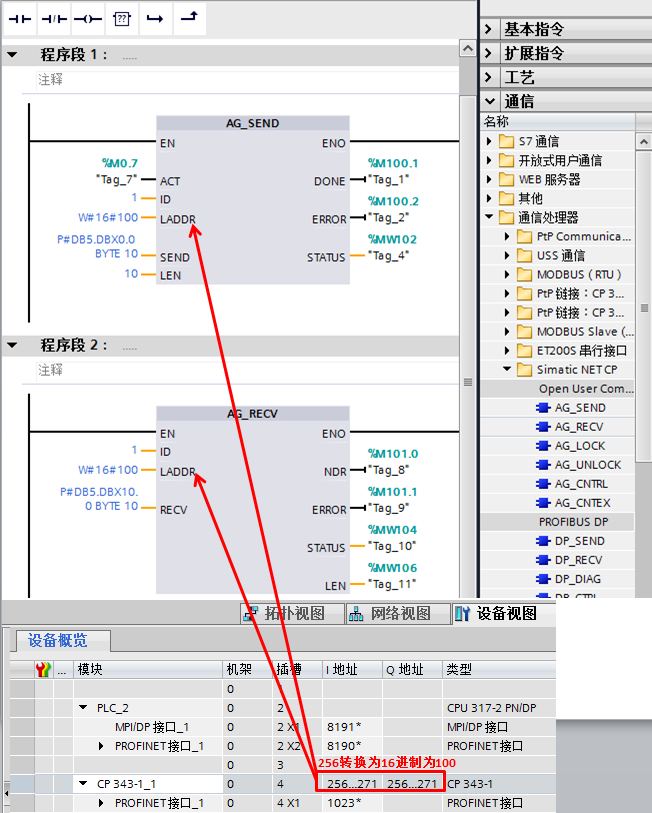Image resolution: width=652 pixels, height=813 pixels.
Task: Insert a normally open contact
Action: tap(21, 18)
